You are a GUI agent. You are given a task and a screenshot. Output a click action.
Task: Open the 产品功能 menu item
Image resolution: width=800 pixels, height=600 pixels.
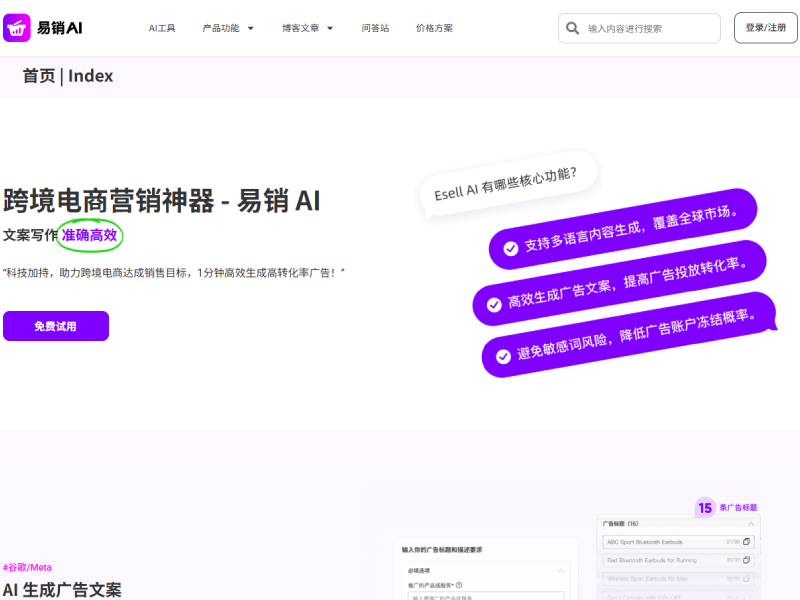(x=221, y=28)
